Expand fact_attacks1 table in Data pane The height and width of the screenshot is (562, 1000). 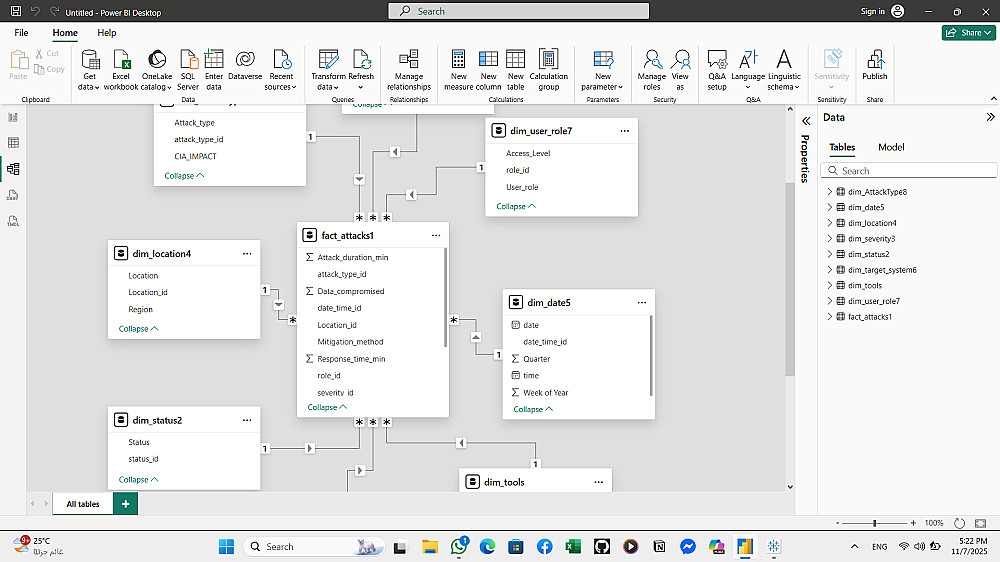829,317
